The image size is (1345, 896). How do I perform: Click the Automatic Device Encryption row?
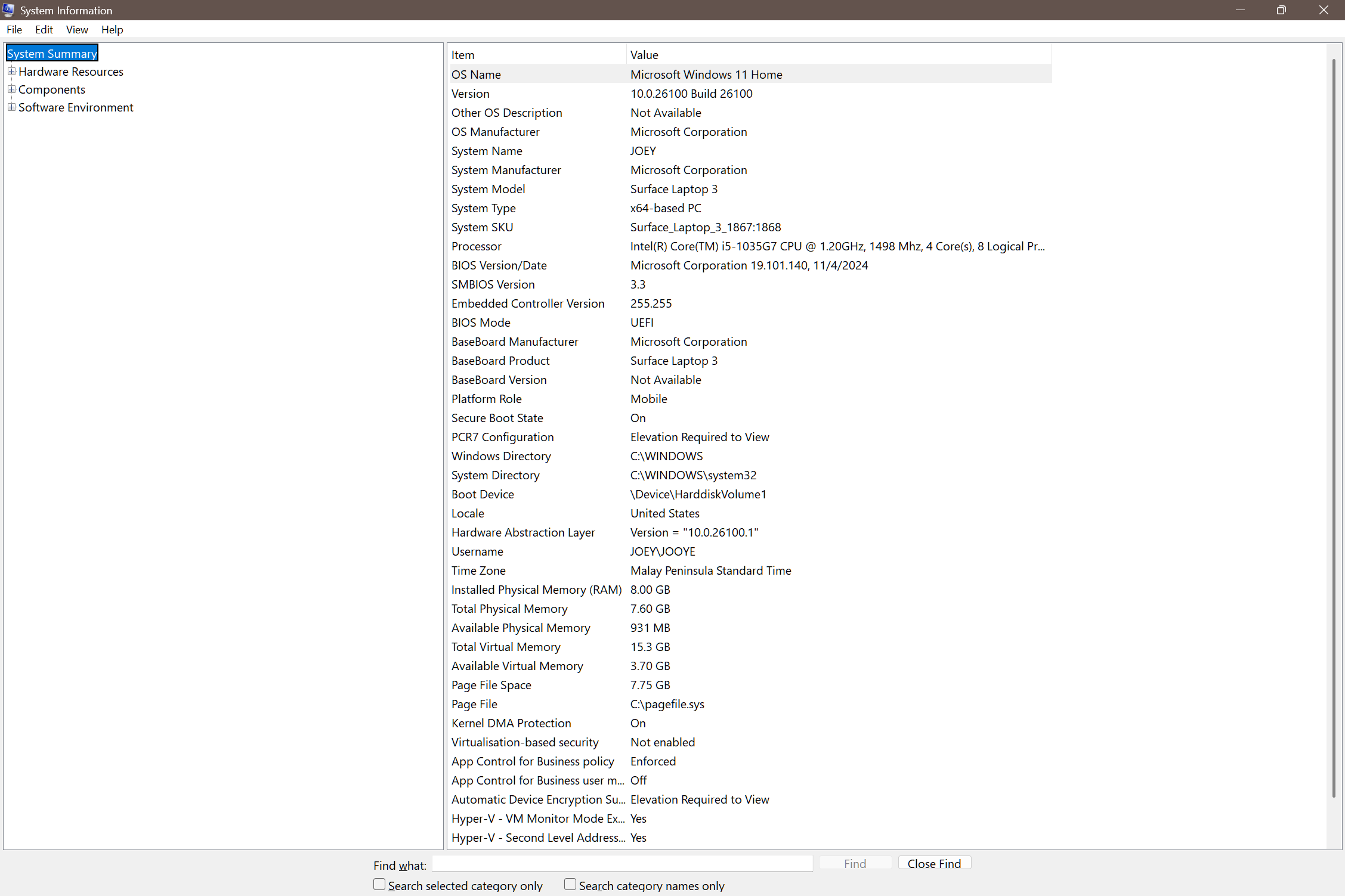[x=750, y=799]
